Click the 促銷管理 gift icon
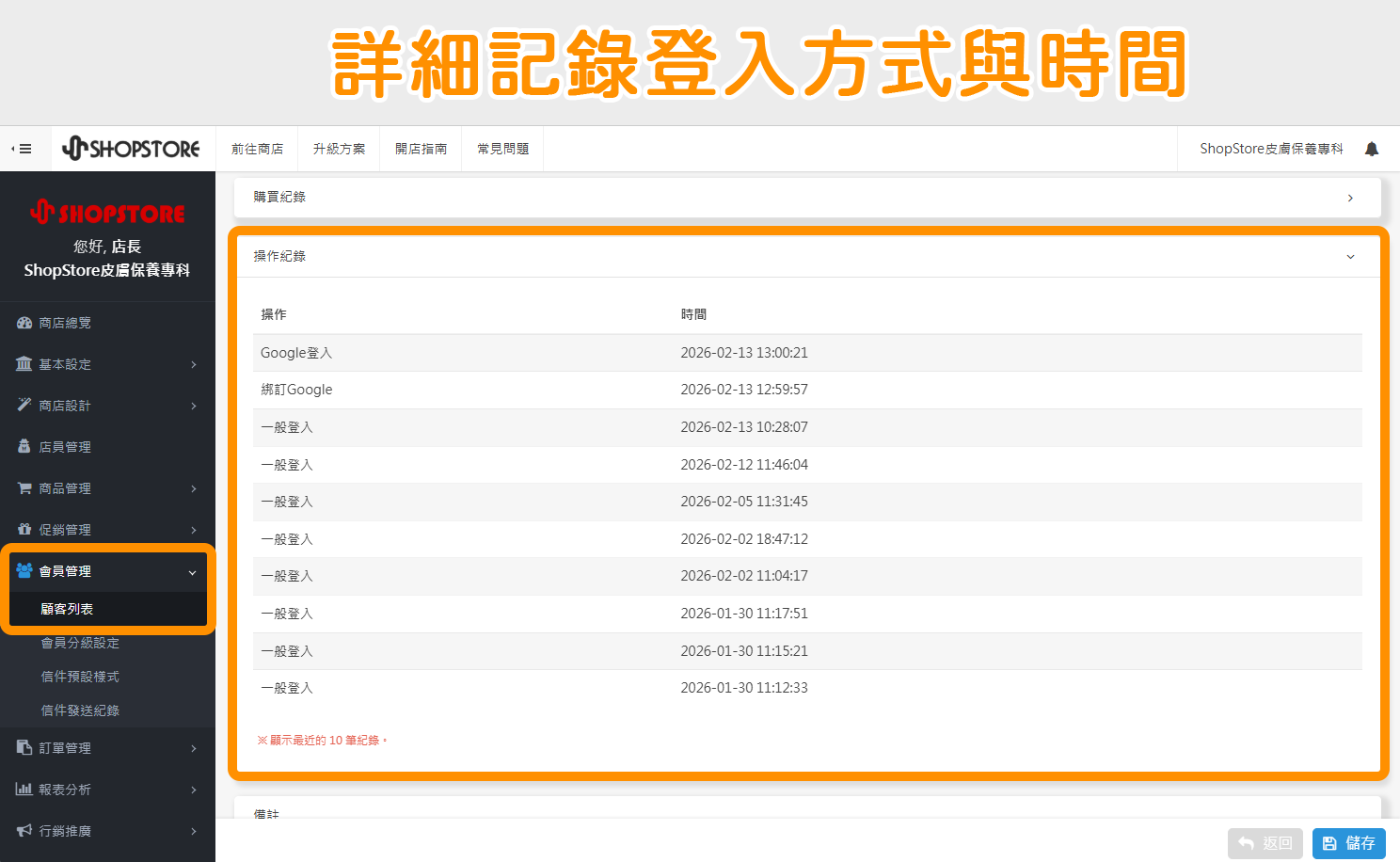This screenshot has width=1400, height=862. pyautogui.click(x=24, y=529)
